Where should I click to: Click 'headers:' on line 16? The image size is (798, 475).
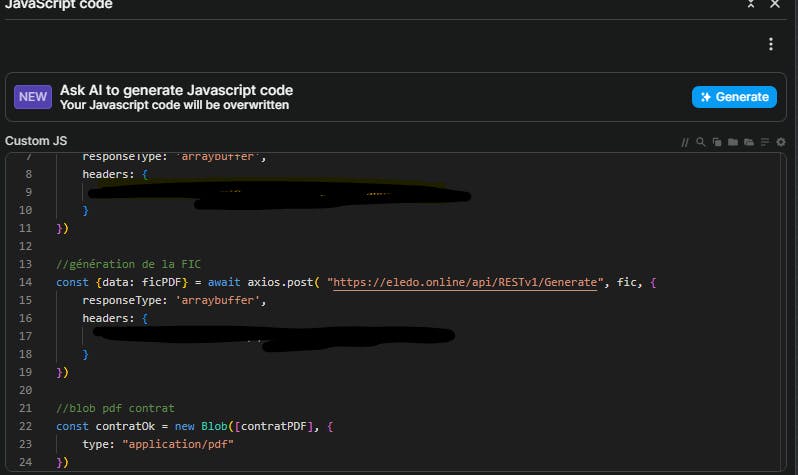coord(108,318)
